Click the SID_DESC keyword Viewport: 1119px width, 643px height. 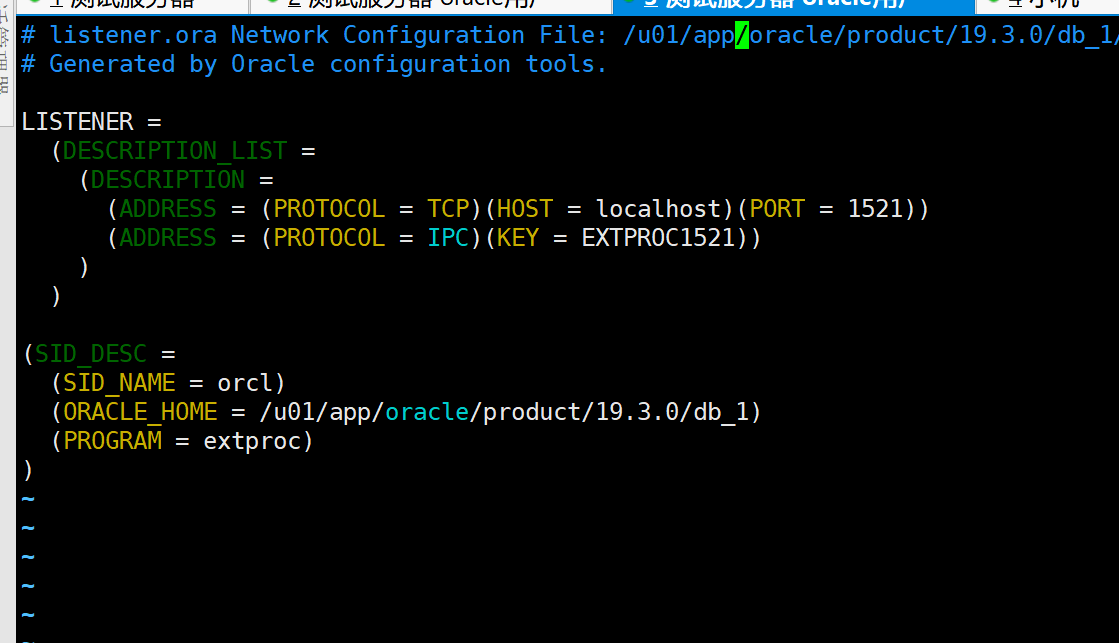point(91,354)
